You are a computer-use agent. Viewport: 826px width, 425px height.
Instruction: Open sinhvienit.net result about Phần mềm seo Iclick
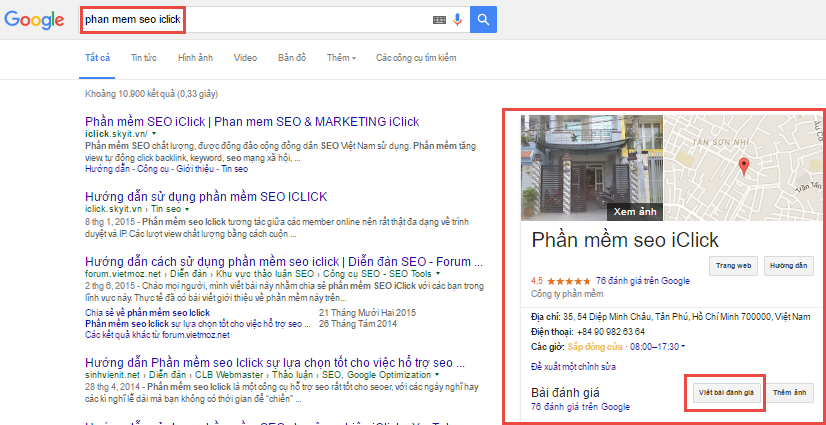pyautogui.click(x=274, y=363)
